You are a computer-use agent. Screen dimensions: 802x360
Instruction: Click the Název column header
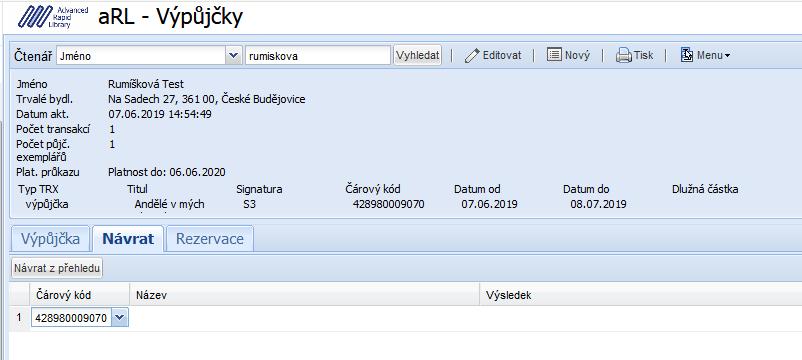[304, 295]
